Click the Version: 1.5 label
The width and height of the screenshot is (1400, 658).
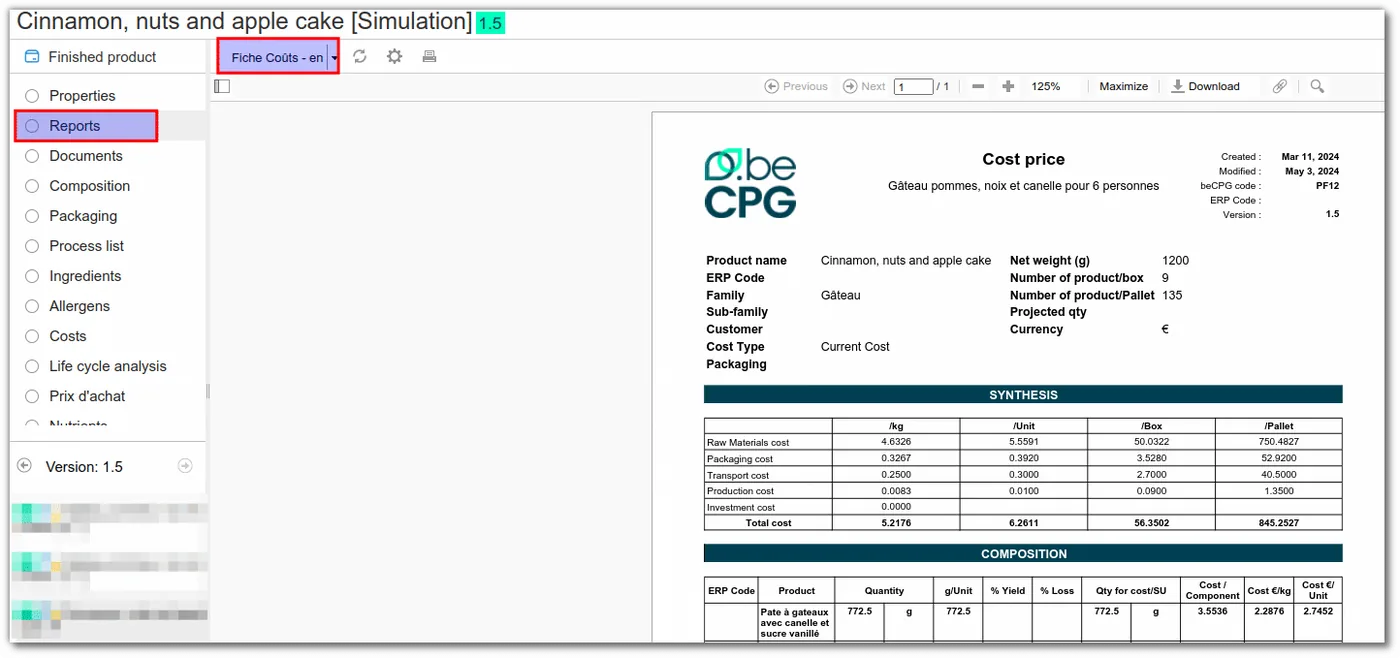84,467
